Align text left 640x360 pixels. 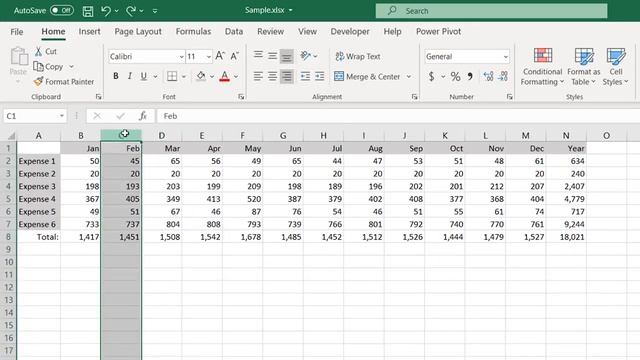(x=258, y=76)
